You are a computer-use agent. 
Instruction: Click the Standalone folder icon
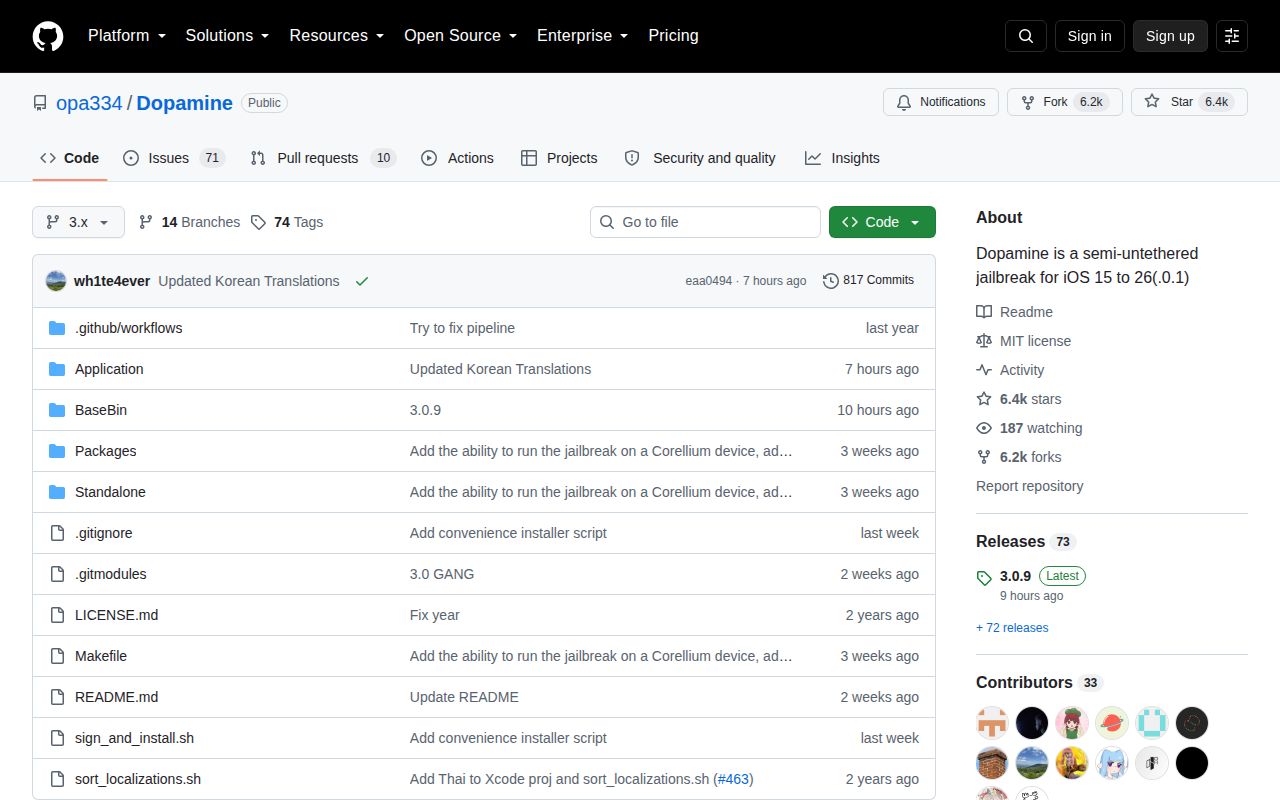(x=57, y=492)
